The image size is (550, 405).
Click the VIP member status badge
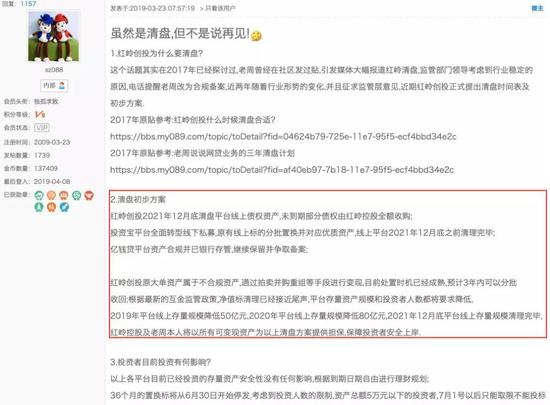[42, 128]
